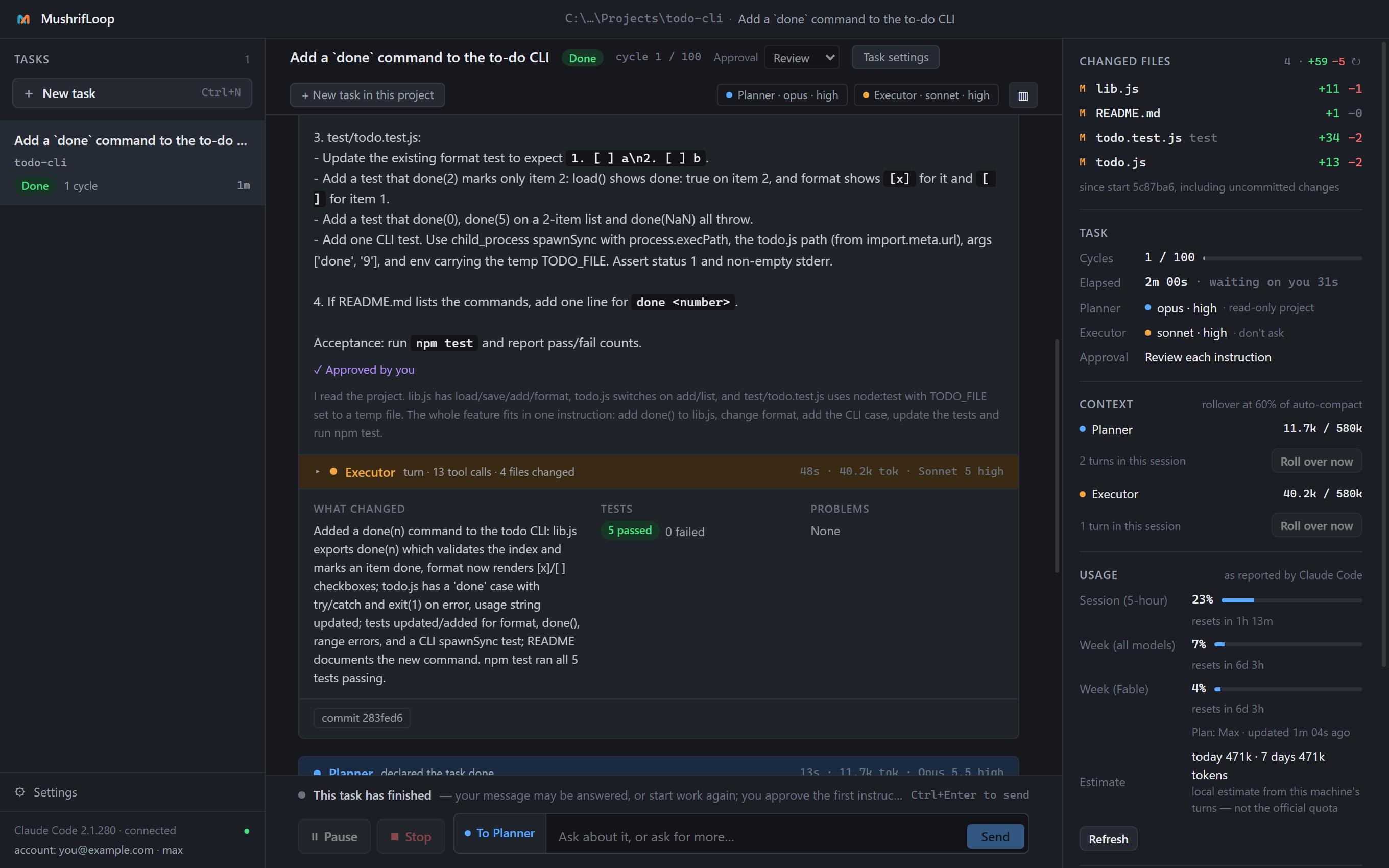Expand the Executor turn disclosure triangle
This screenshot has height=868, width=1389.
click(318, 471)
